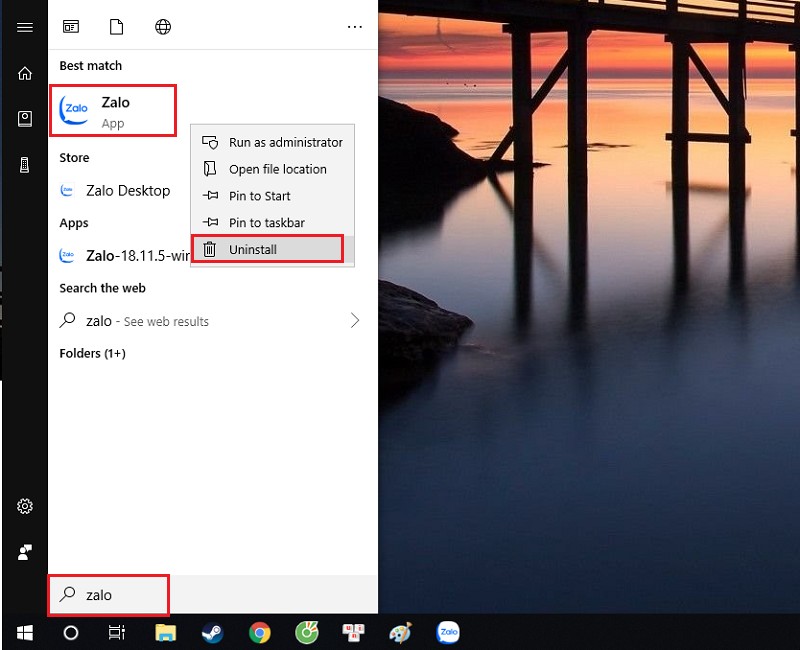Expand the web results chevron for zalo

pos(354,321)
